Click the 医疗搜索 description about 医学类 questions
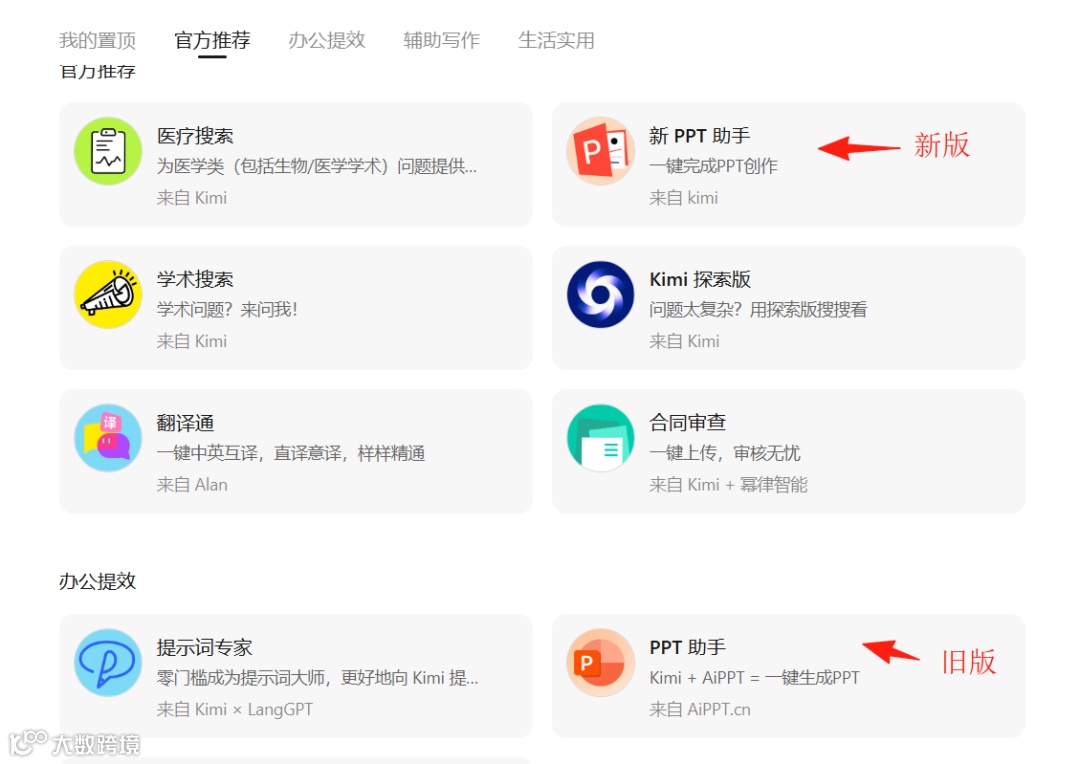This screenshot has width=1080, height=764. tap(317, 166)
